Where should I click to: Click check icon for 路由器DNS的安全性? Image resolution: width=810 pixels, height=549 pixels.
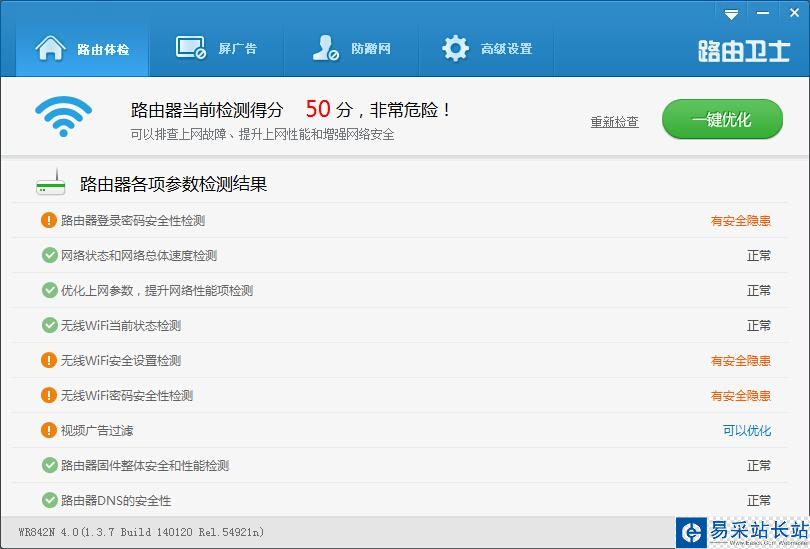coord(50,500)
